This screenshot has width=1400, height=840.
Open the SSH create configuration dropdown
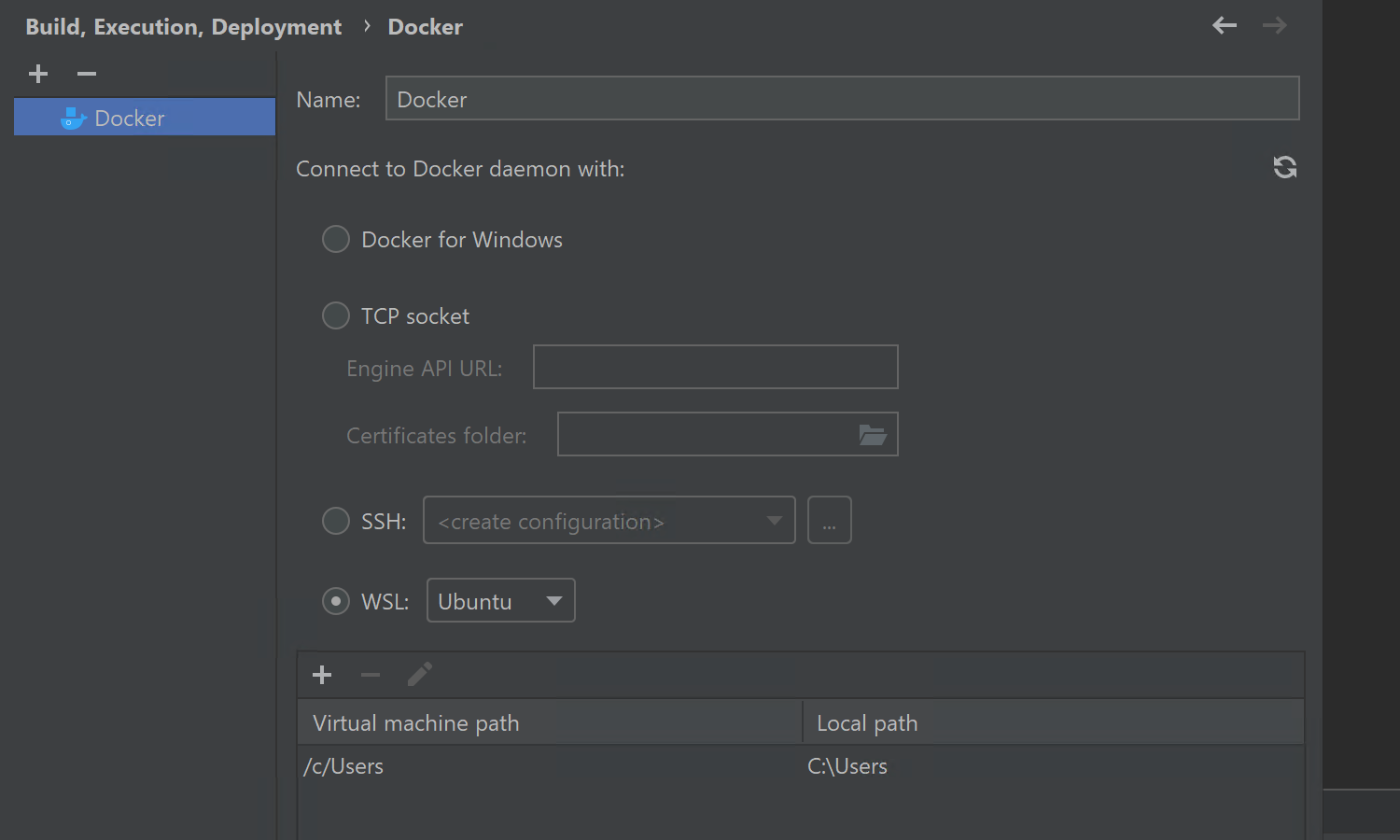609,521
